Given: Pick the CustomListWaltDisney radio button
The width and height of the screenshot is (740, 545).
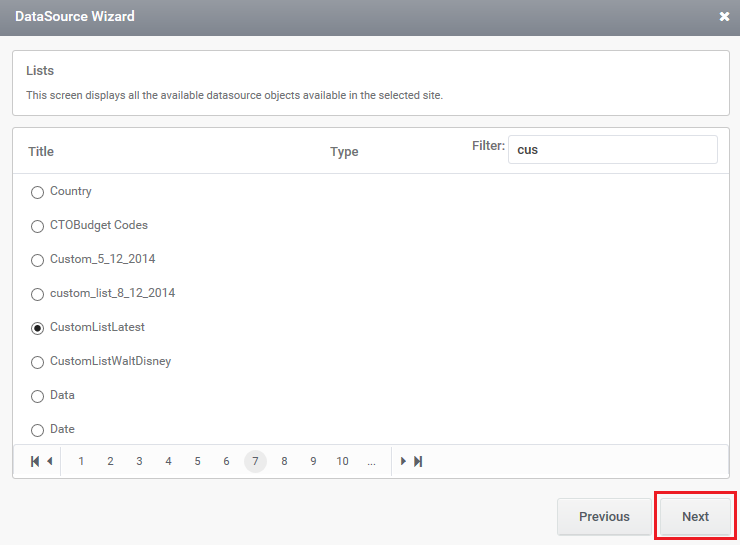Looking at the screenshot, I should coord(37,362).
